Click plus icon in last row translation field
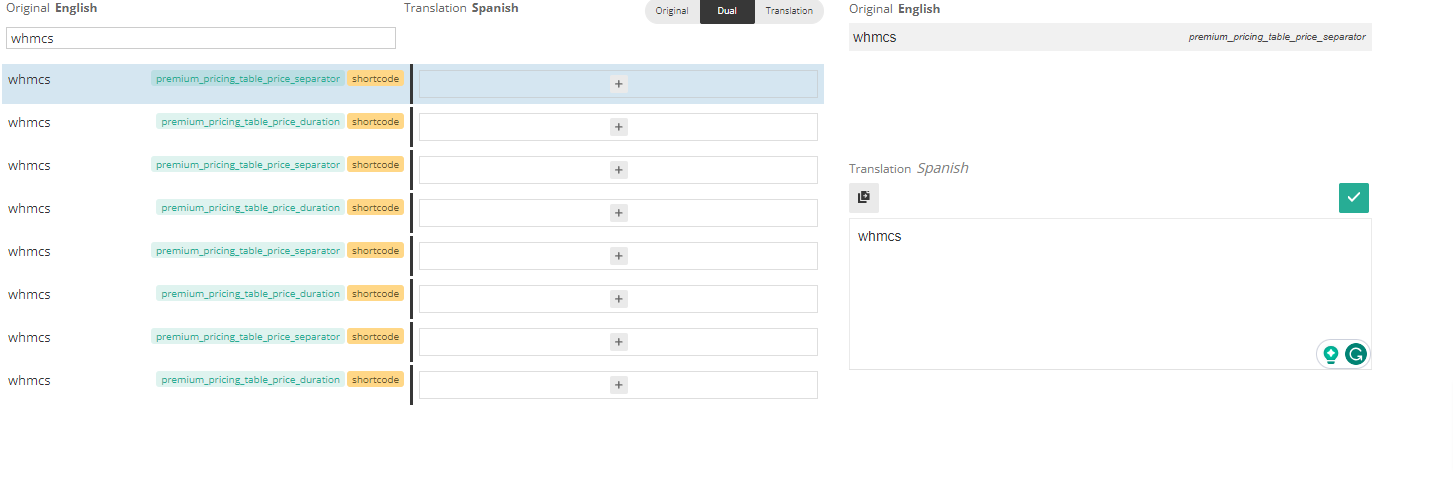The height and width of the screenshot is (489, 1453). click(x=618, y=385)
